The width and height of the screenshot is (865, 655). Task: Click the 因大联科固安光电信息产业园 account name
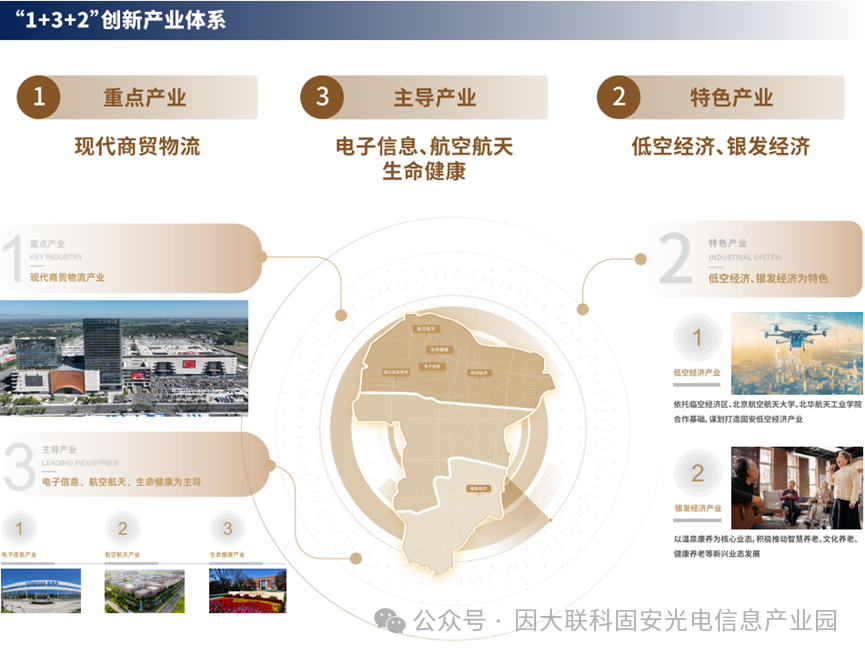675,621
